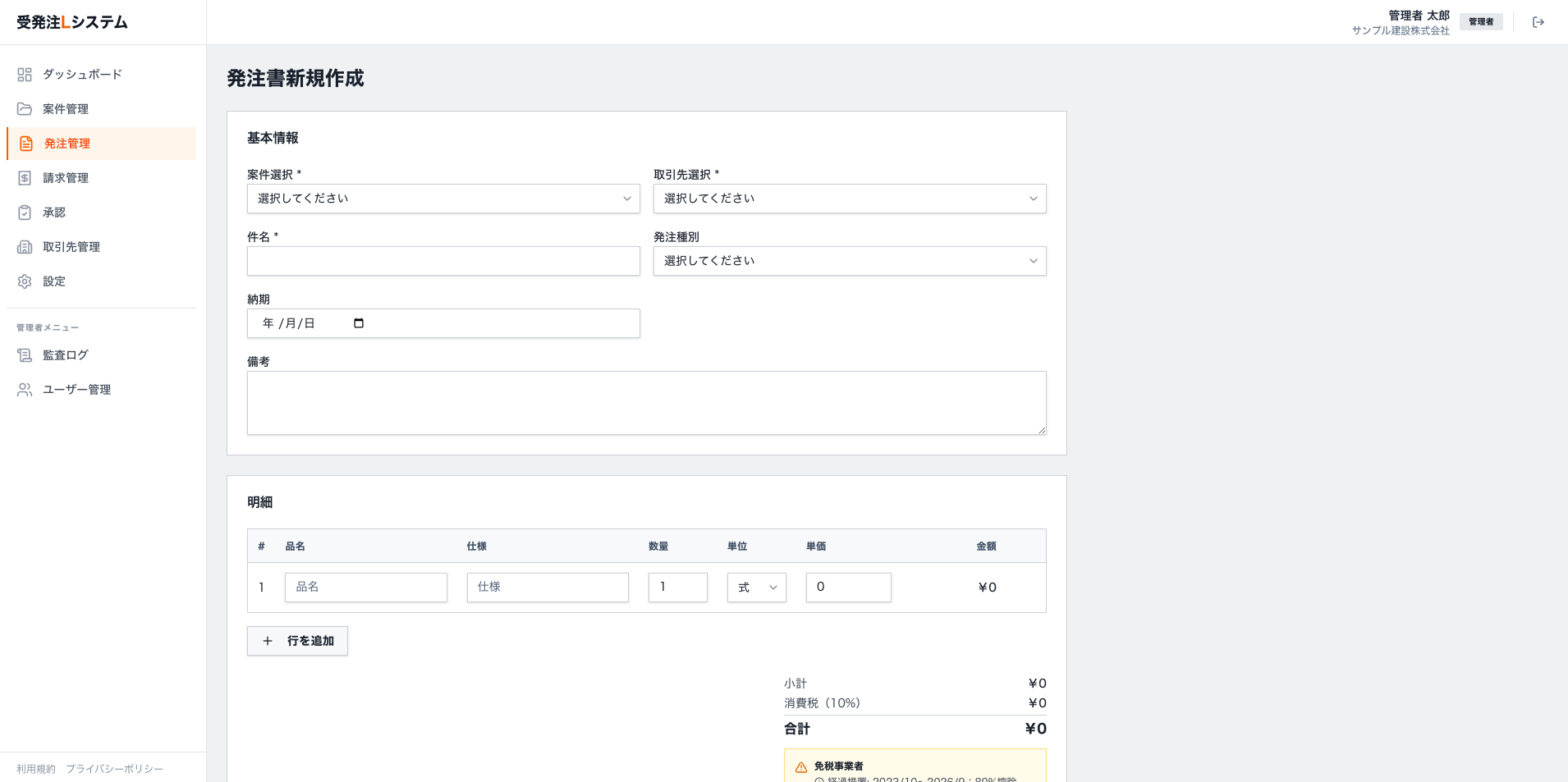Go to ユーザー管理 admin menu item

click(101, 390)
